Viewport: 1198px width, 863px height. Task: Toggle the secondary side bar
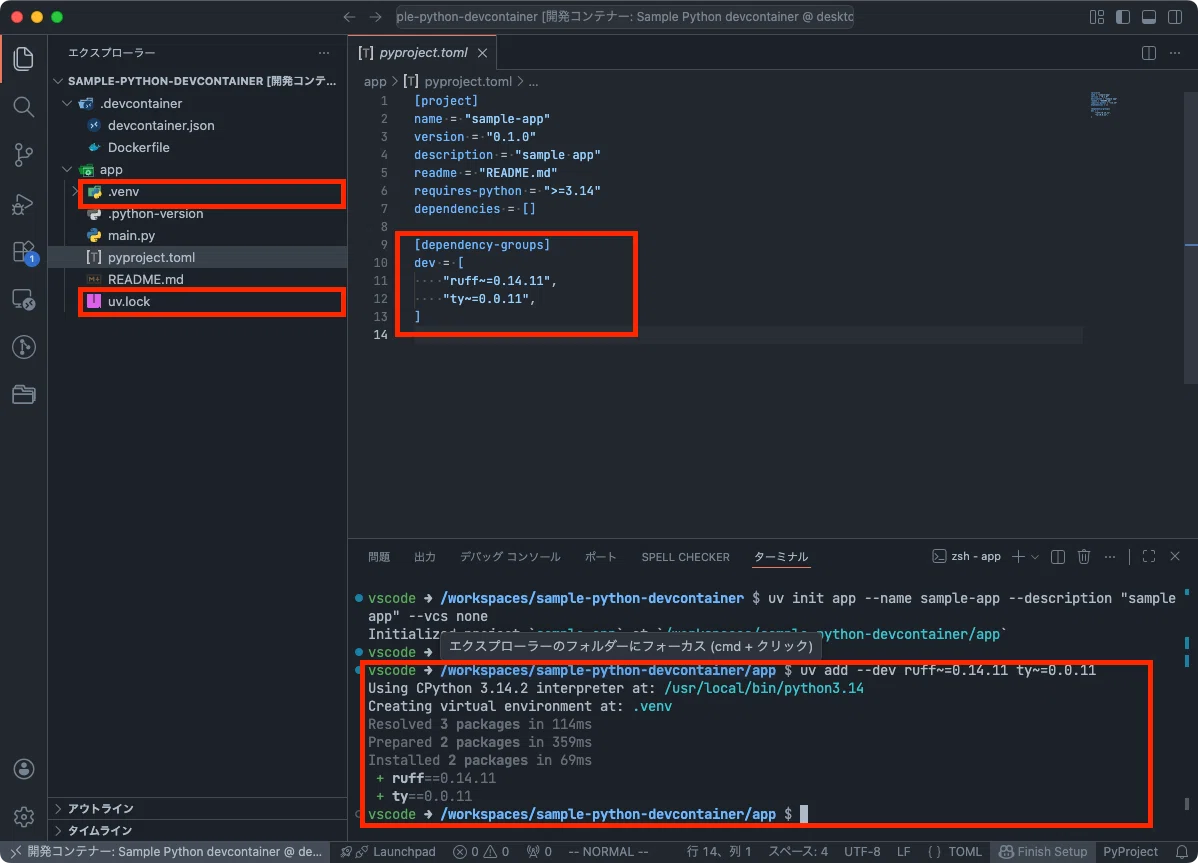click(1174, 17)
